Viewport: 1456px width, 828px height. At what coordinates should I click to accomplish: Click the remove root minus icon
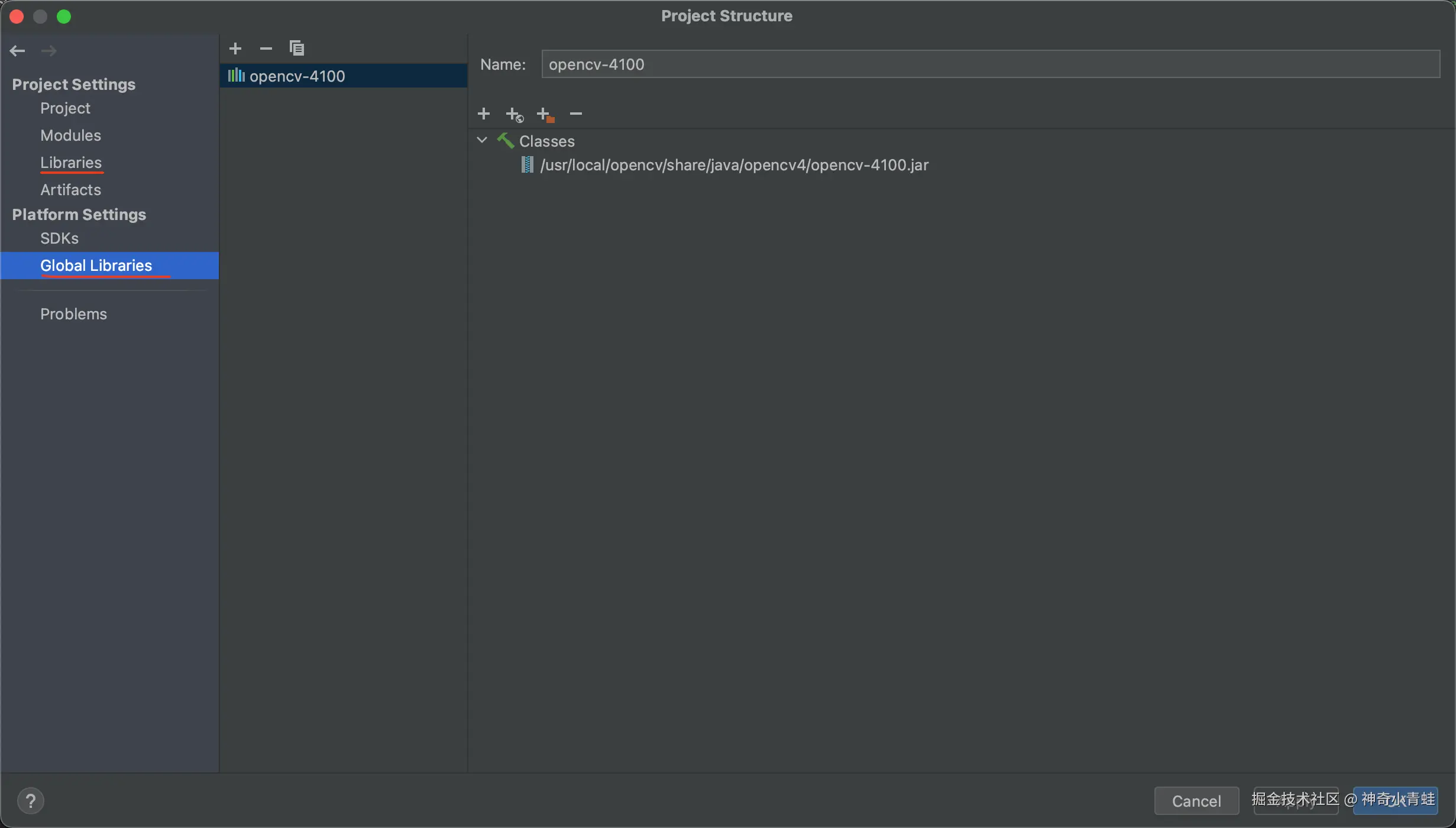coord(576,114)
